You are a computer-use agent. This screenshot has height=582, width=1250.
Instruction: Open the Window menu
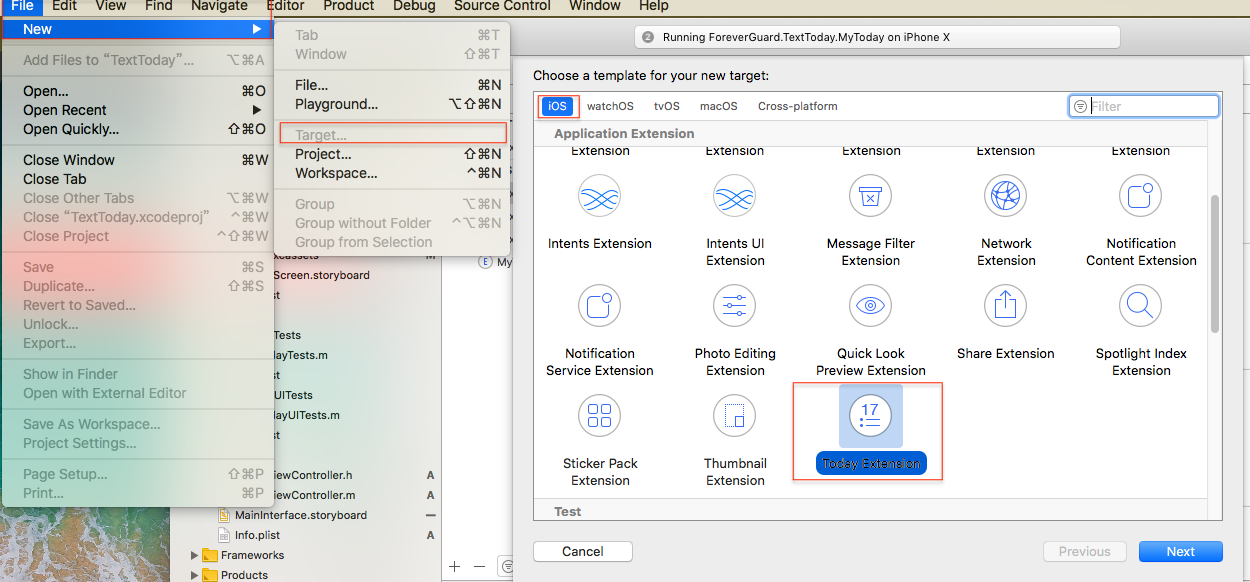595,6
